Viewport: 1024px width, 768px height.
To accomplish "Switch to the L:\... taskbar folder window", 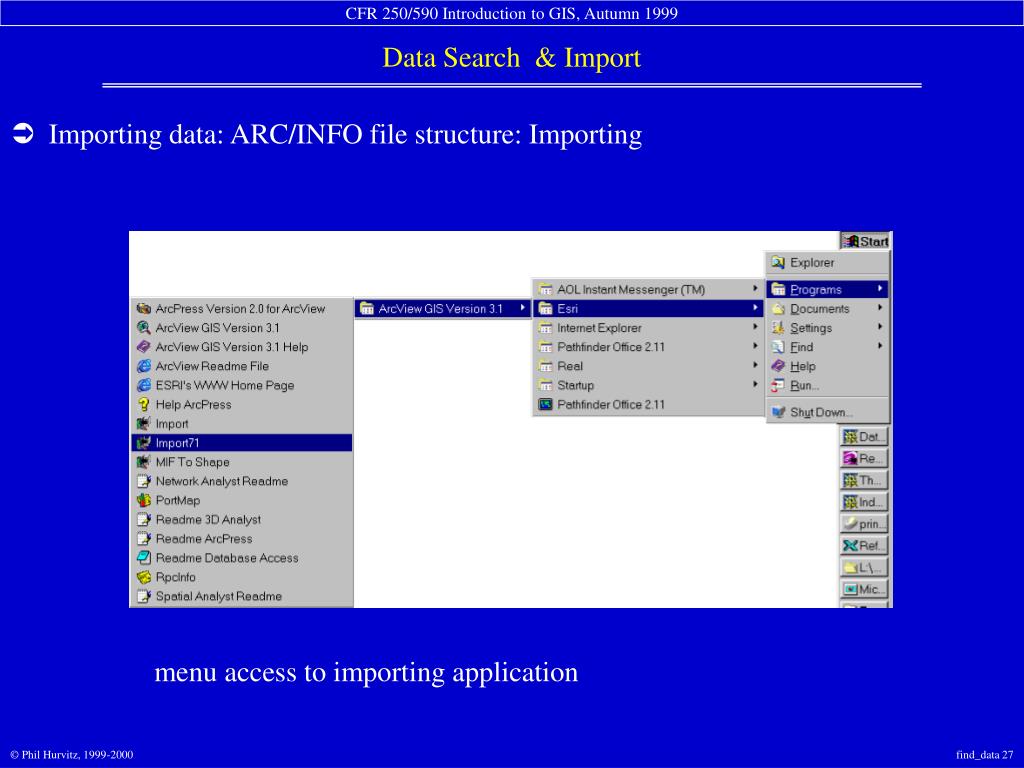I will coord(865,568).
